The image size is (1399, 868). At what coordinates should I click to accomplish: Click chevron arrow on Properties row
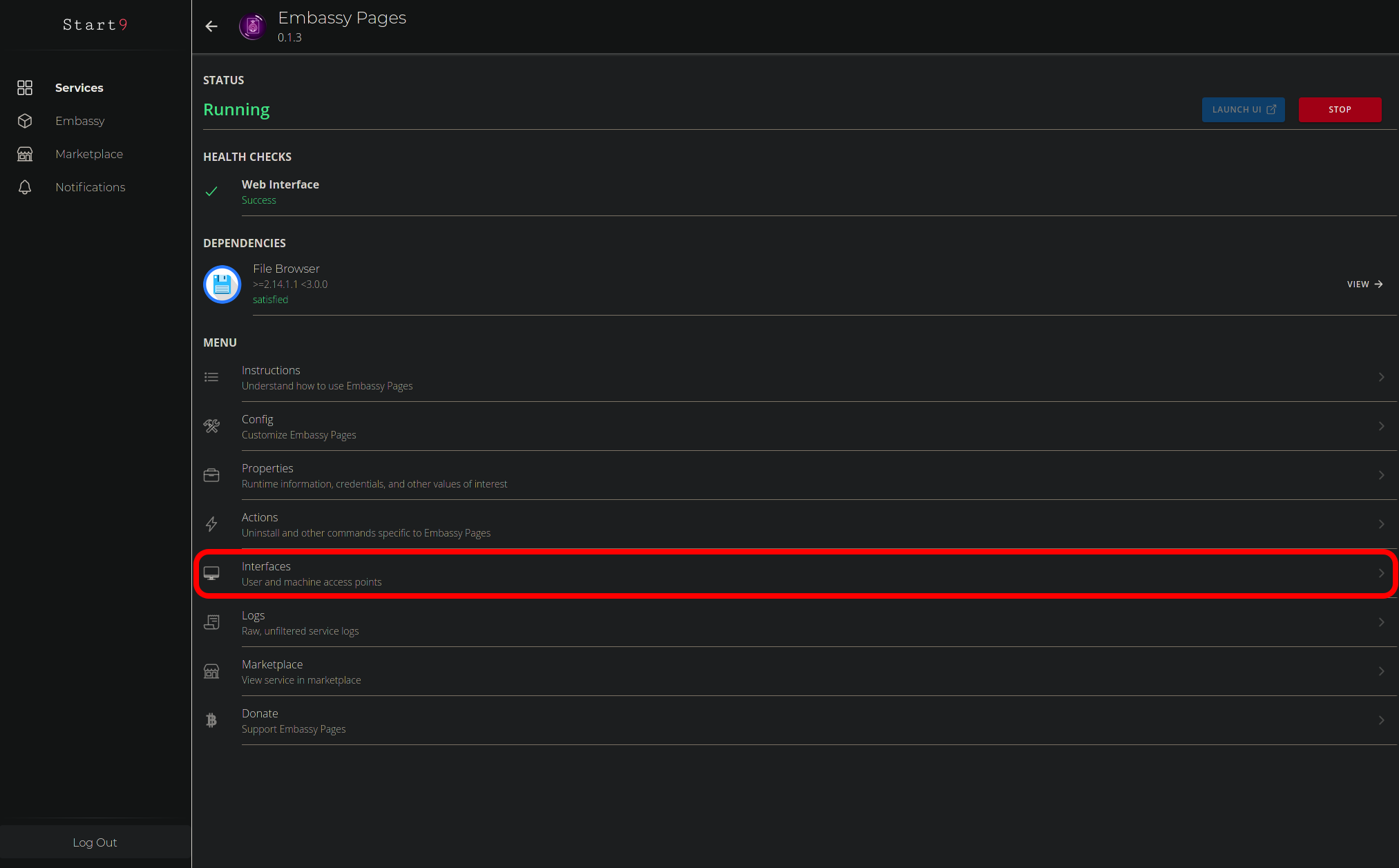tap(1381, 475)
